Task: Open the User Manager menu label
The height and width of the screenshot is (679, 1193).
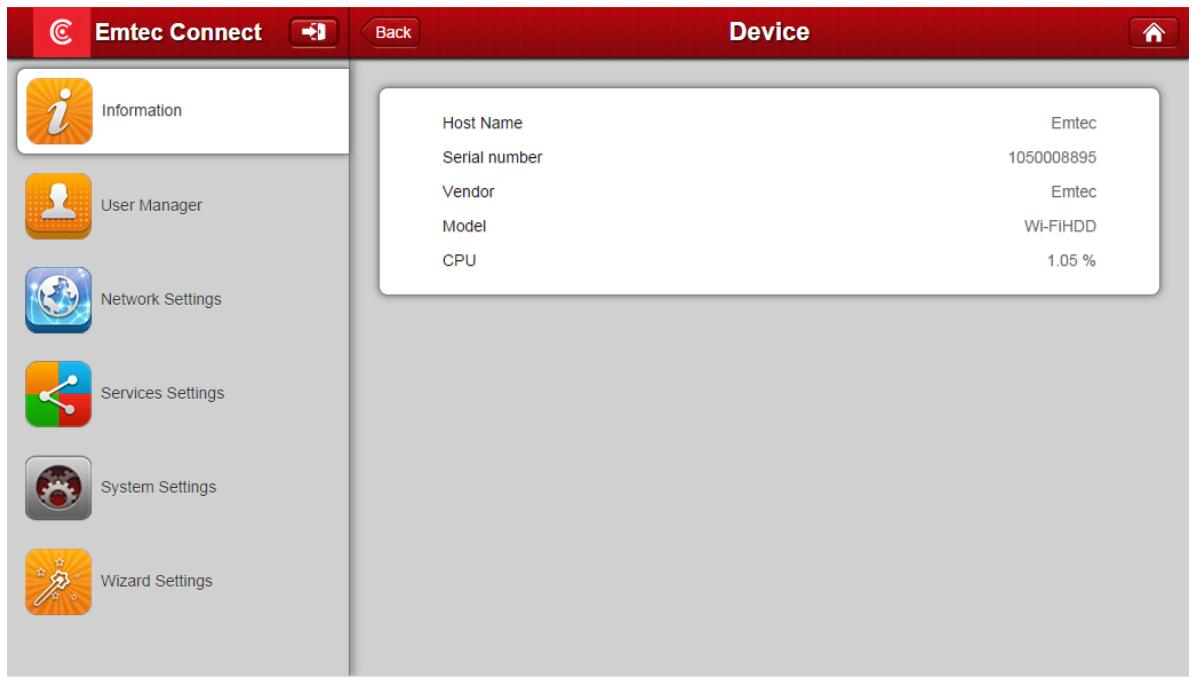Action: click(152, 205)
